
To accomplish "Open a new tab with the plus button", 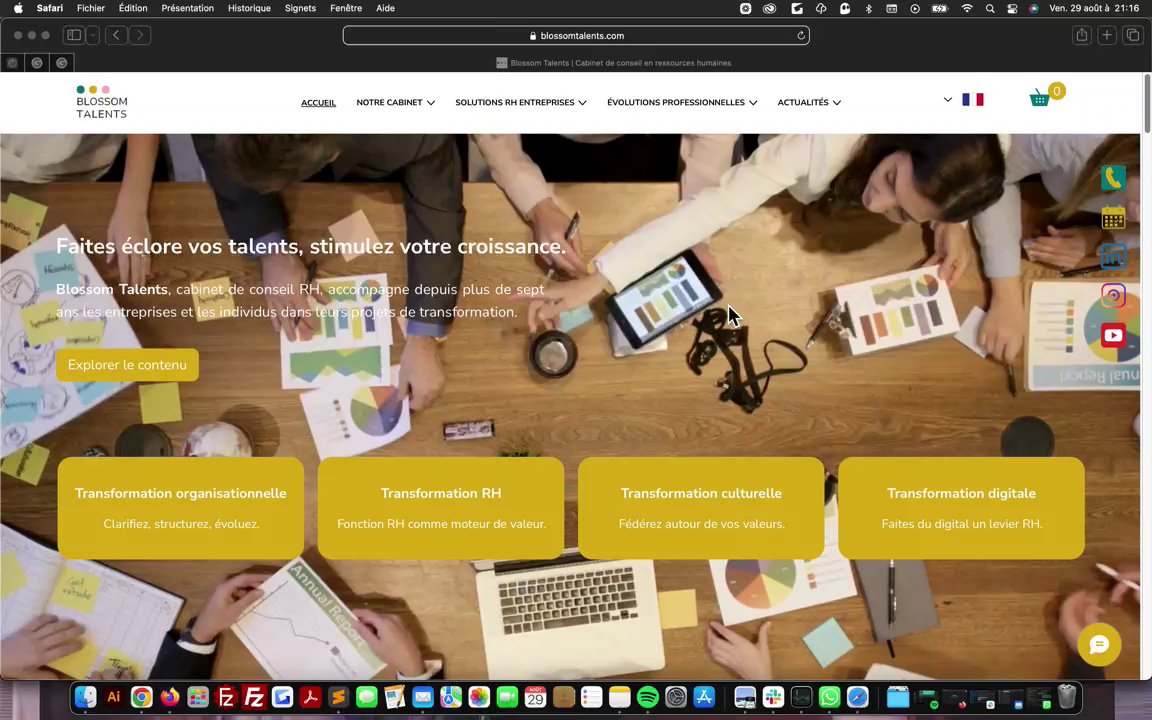I will click(1106, 35).
